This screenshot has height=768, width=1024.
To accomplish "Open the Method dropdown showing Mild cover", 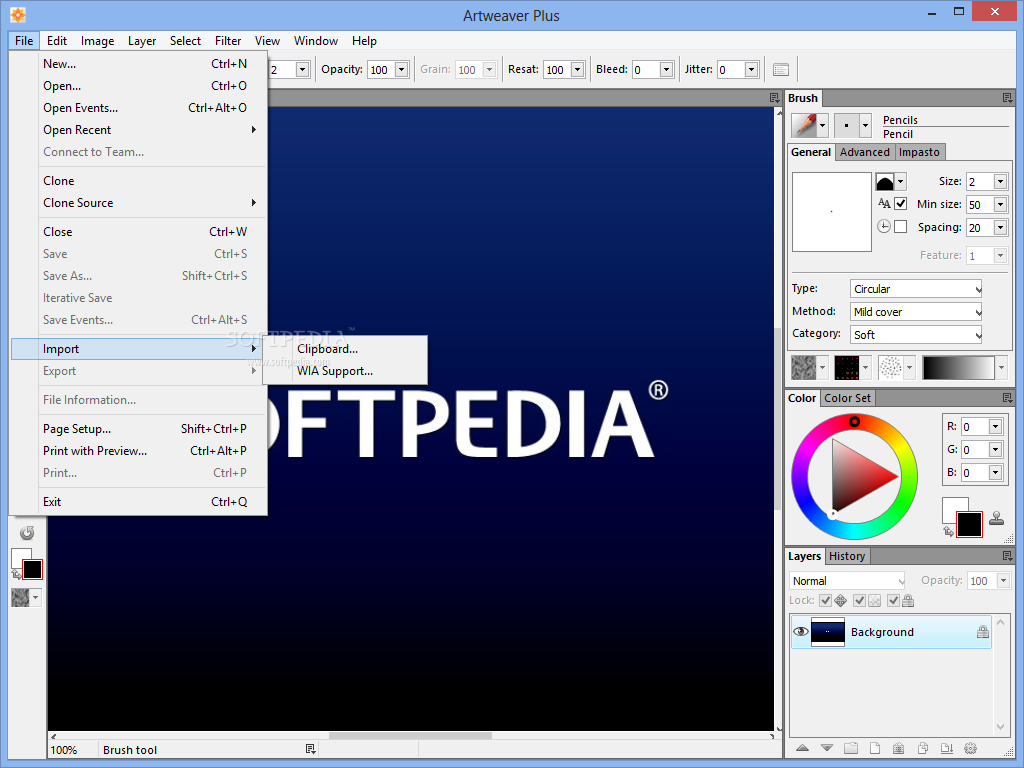I will pos(916,312).
